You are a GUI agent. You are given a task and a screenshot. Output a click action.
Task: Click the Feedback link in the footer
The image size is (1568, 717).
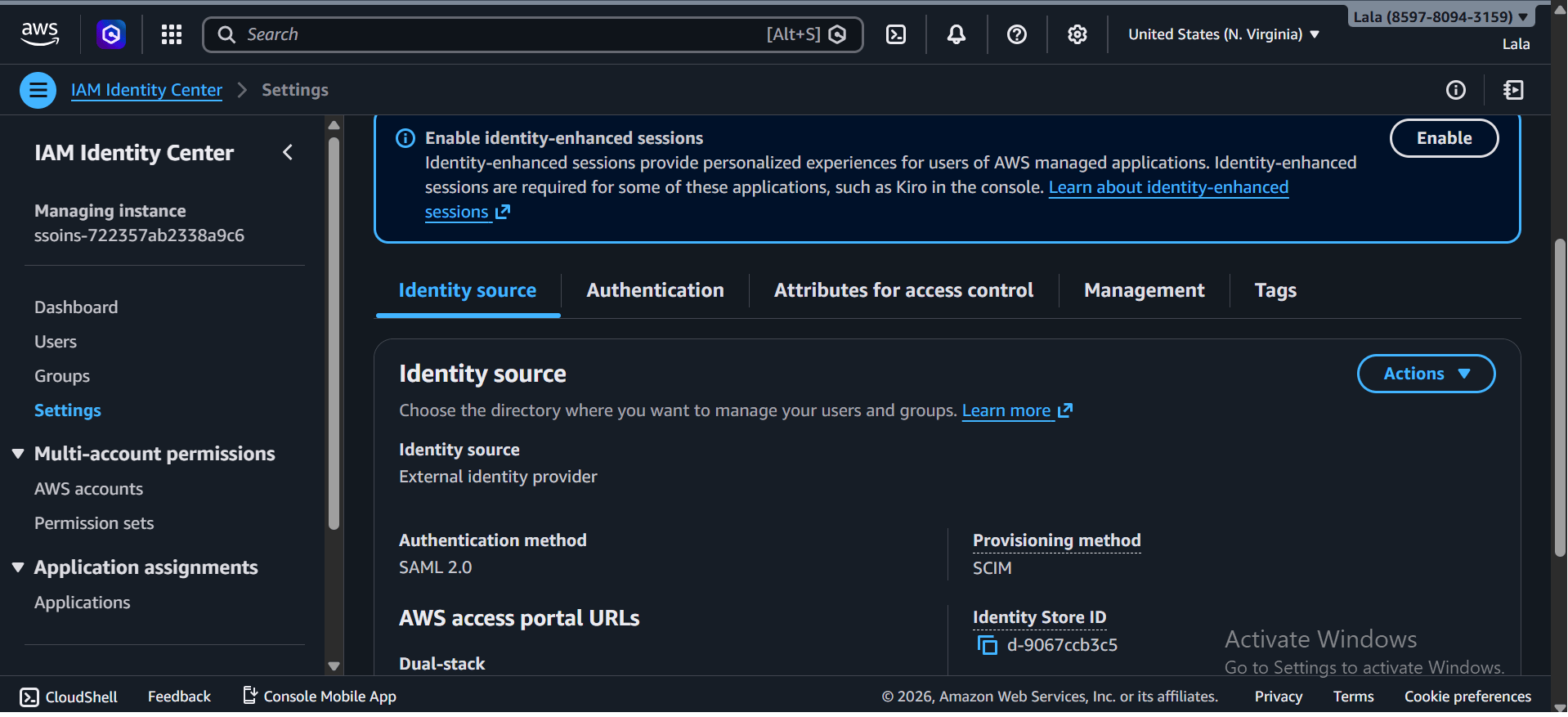click(x=179, y=697)
